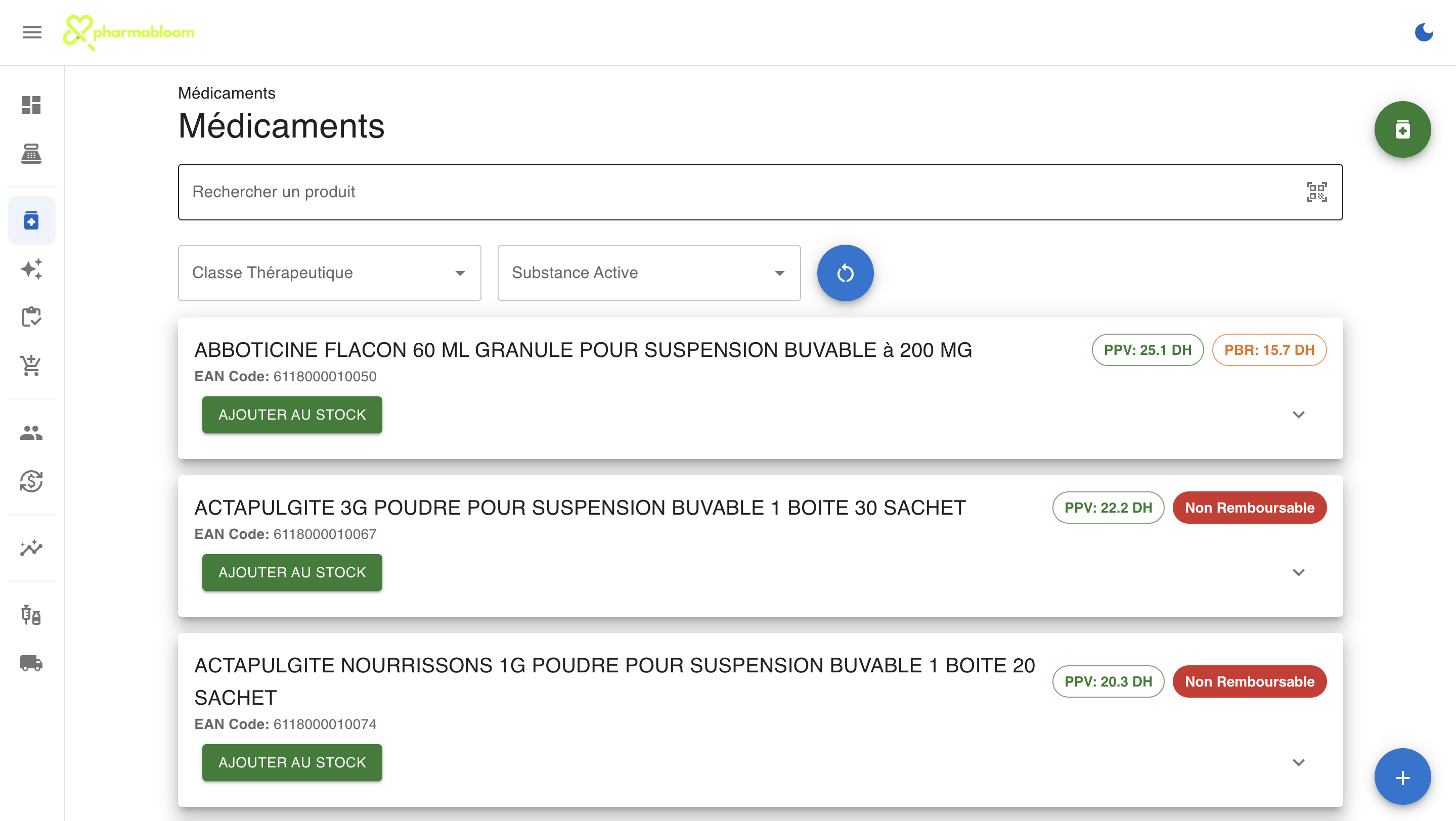Click the green add medication button

click(x=1402, y=129)
